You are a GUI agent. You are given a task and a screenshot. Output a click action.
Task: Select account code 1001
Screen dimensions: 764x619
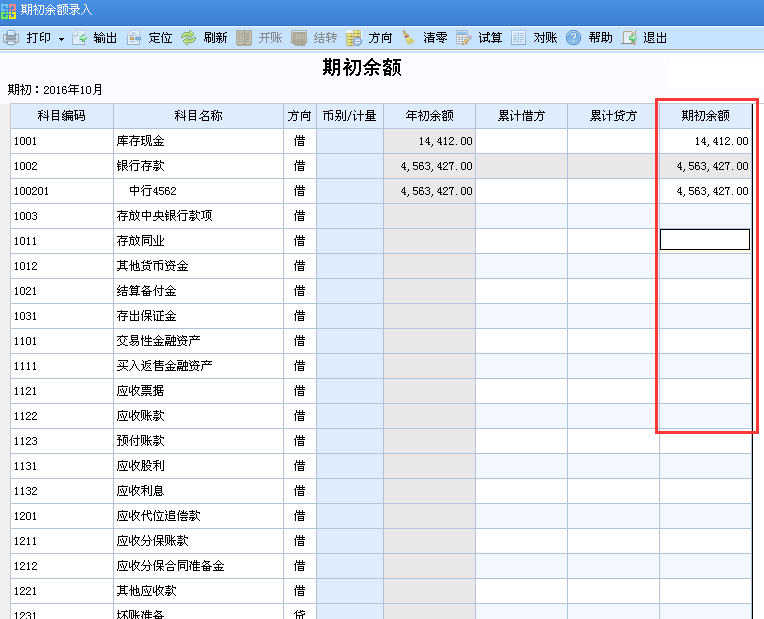click(x=25, y=141)
